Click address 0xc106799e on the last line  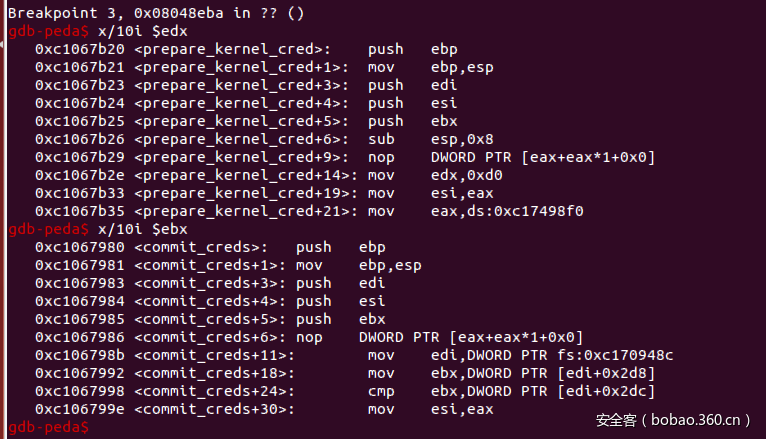coord(80,409)
